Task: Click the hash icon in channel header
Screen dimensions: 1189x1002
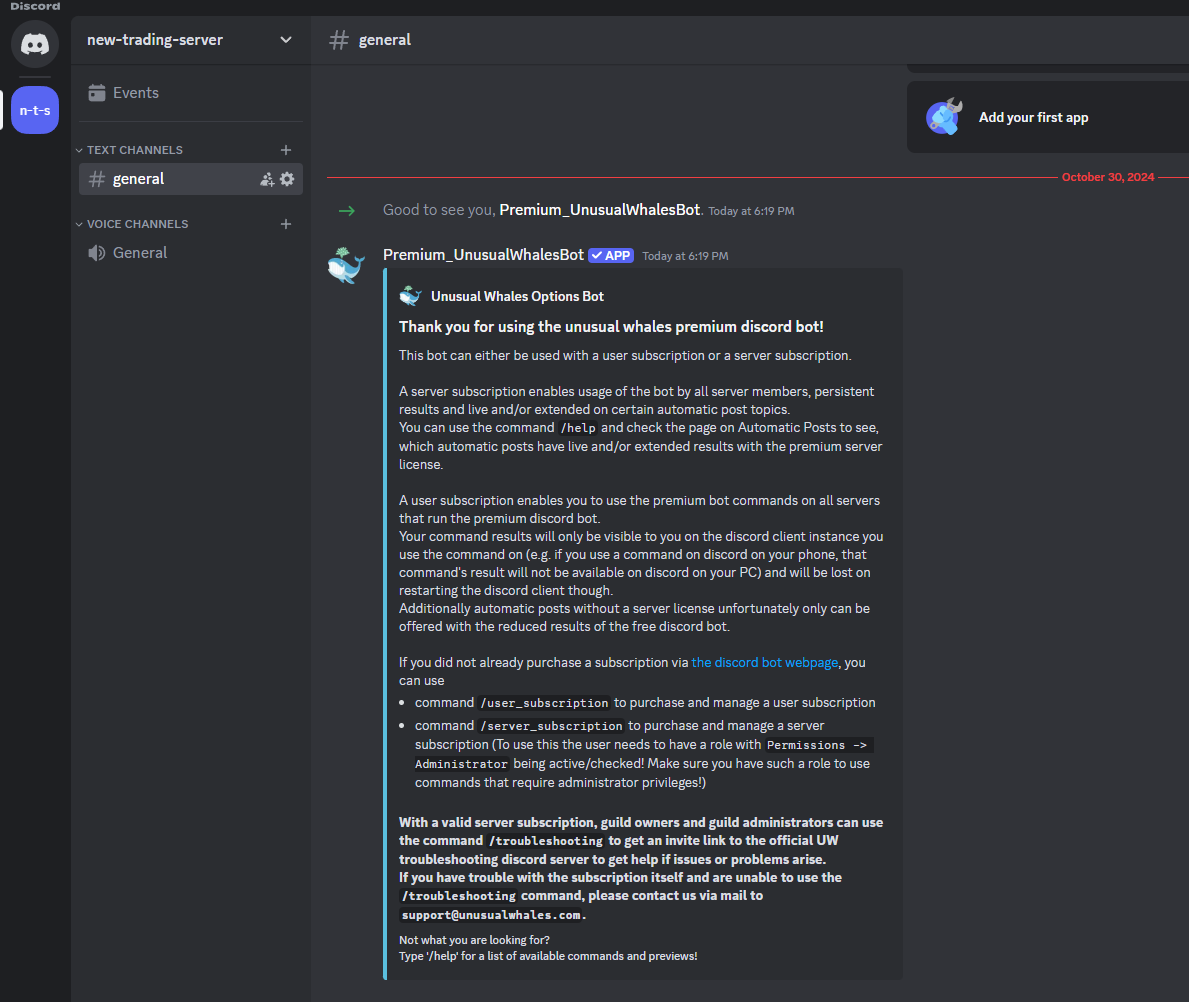Action: pyautogui.click(x=339, y=39)
